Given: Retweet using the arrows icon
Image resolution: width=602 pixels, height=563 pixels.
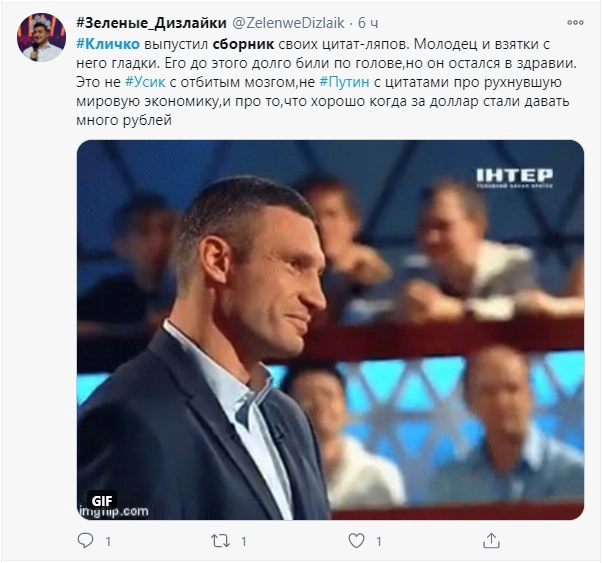Looking at the screenshot, I should coord(220,541).
